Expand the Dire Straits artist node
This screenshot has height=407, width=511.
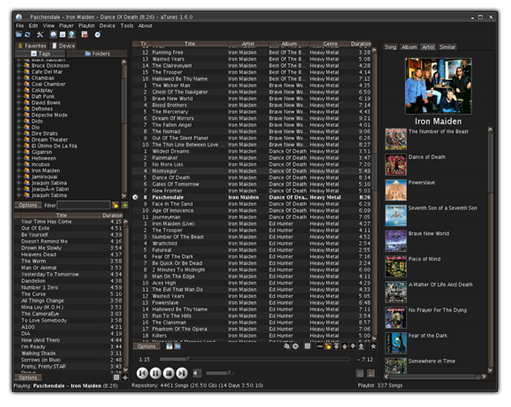coord(19,134)
